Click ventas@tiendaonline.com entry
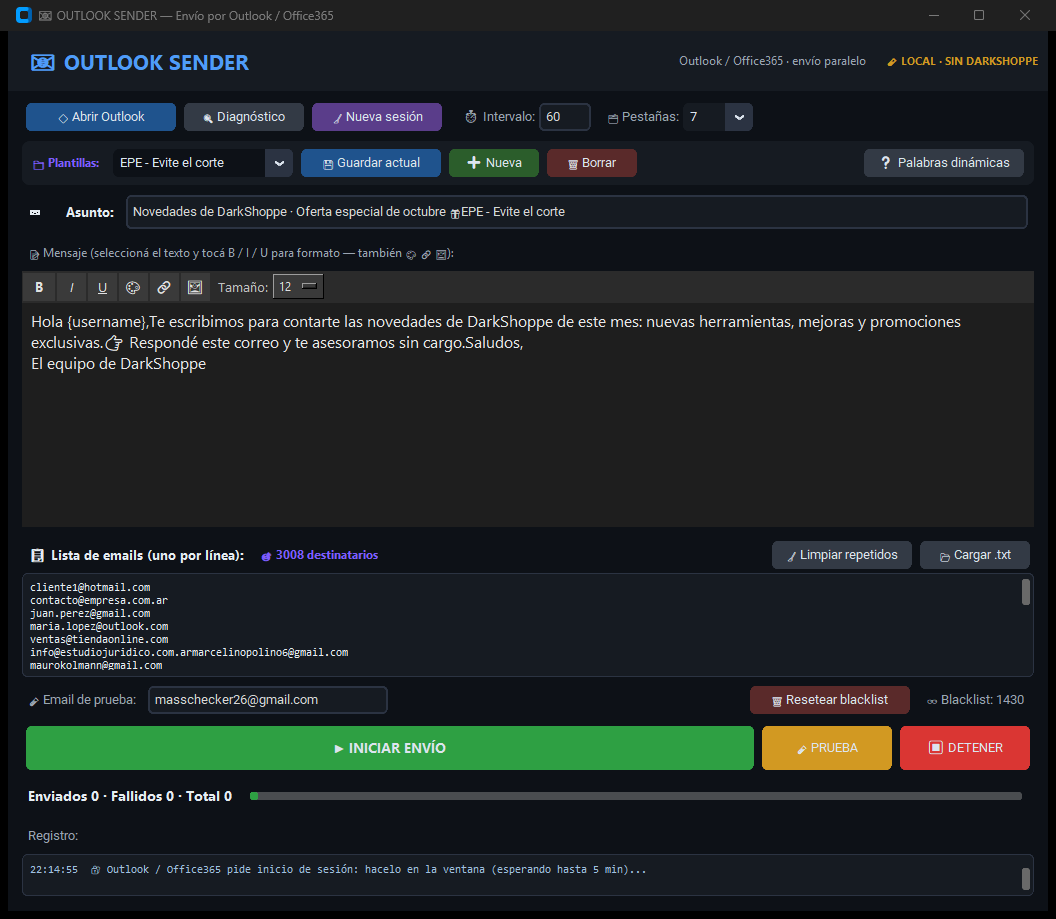The image size is (1056, 919). click(x=99, y=640)
